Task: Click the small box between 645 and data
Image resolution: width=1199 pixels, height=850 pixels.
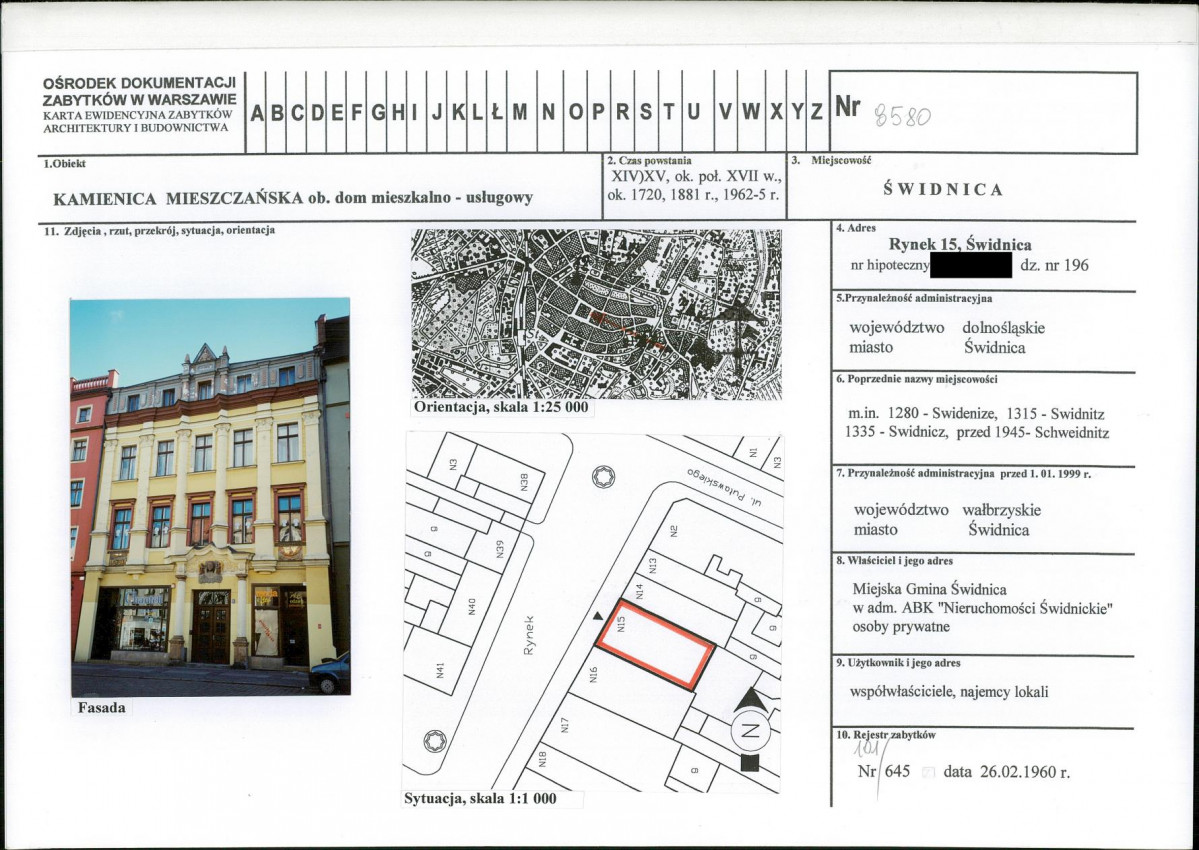Action: pyautogui.click(x=928, y=772)
